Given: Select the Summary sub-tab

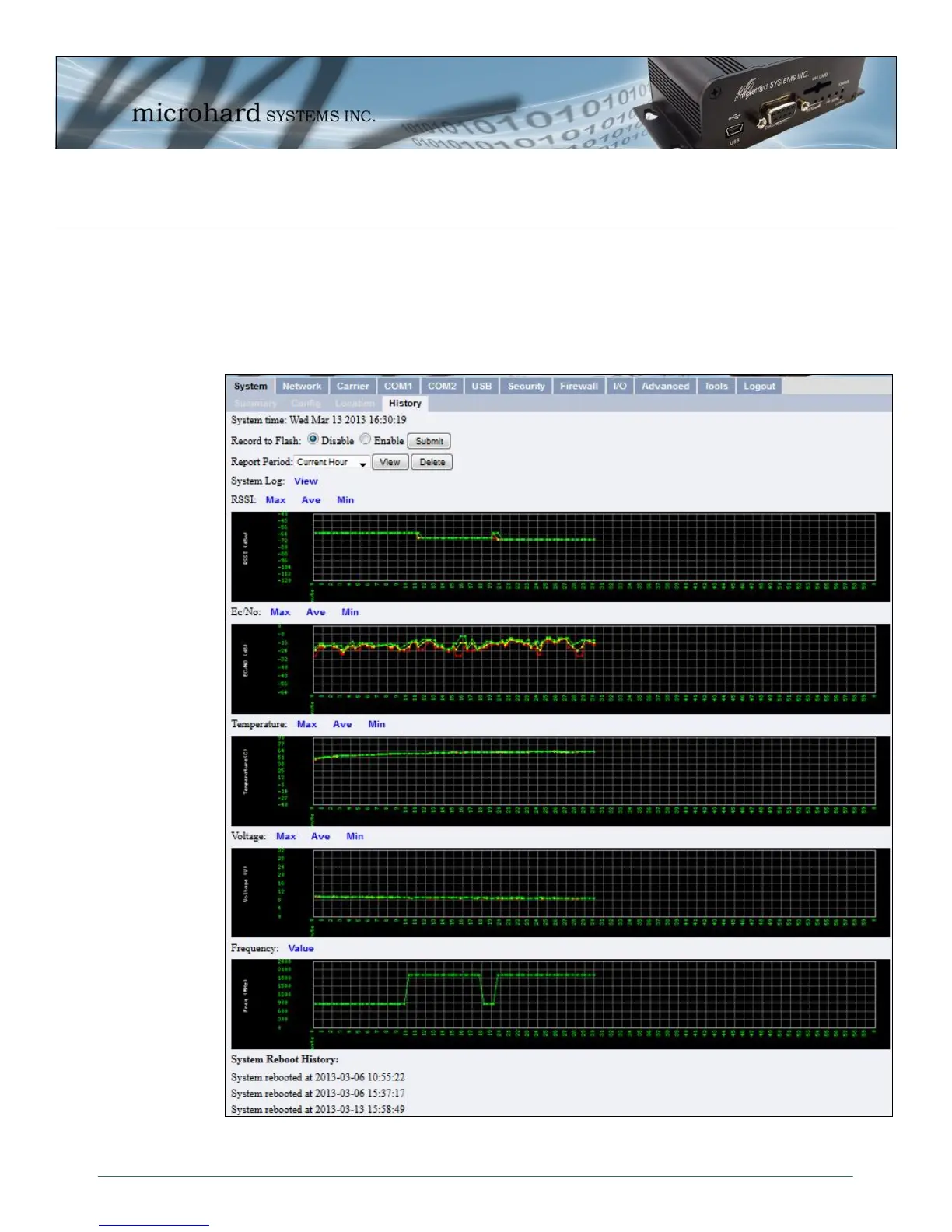Looking at the screenshot, I should (x=255, y=403).
